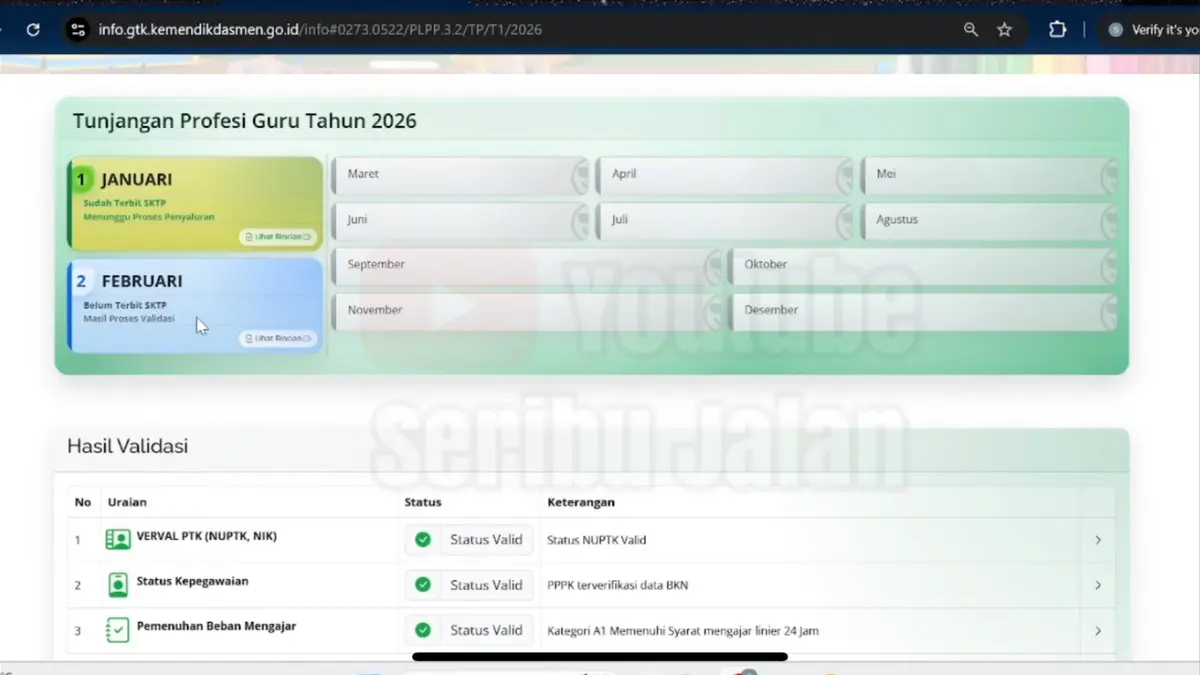This screenshot has height=675, width=1200.
Task: Click the VERVAL PTK ID card icon
Action: coord(118,540)
